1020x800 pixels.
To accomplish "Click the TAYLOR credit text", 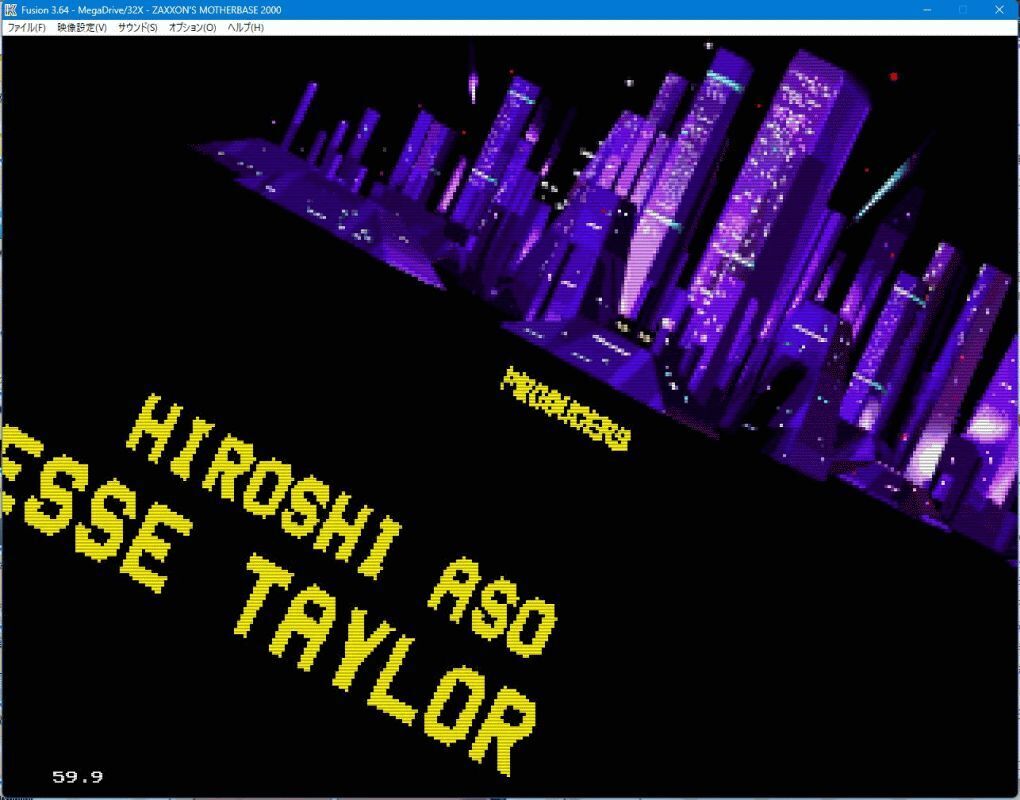I will click(386, 664).
